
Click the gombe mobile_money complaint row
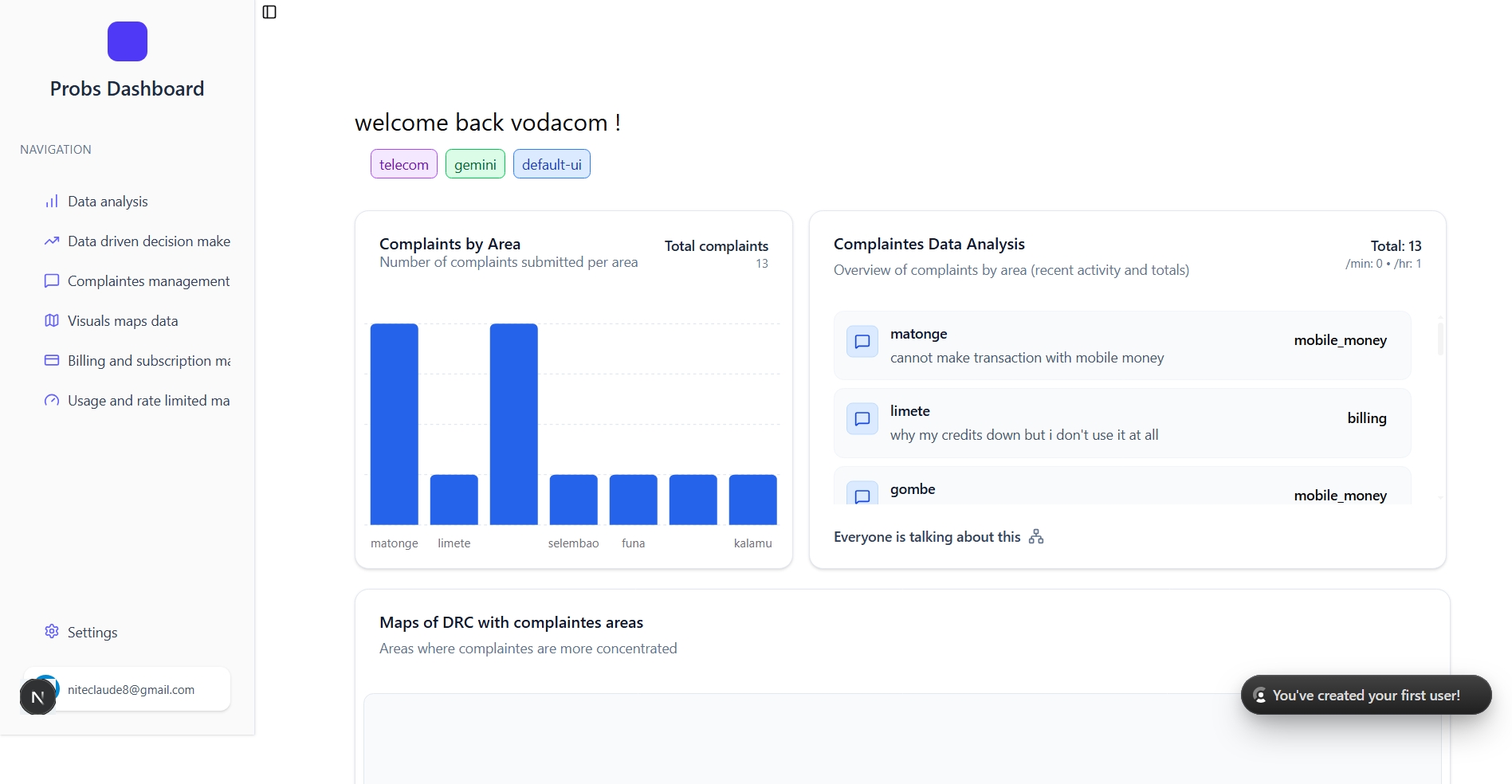click(1122, 486)
